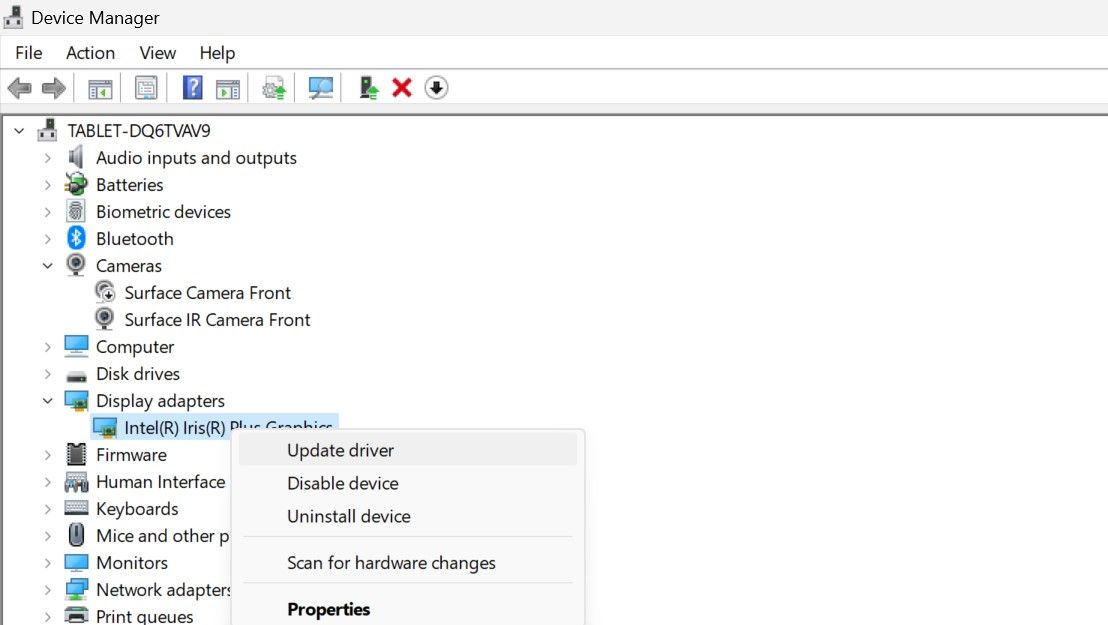Click the Disable device down-arrow icon
The image size is (1108, 625).
point(436,87)
